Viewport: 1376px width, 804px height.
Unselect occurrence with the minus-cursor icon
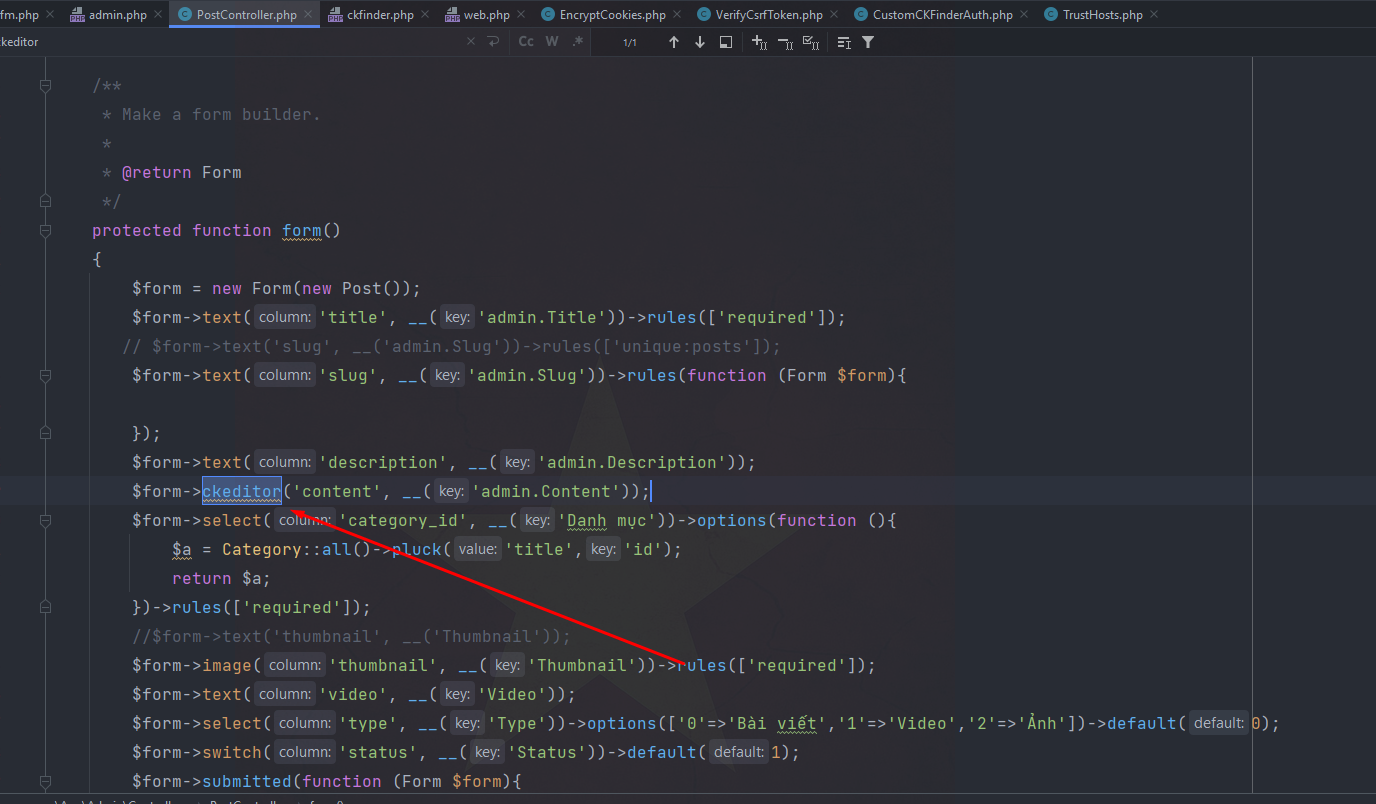(x=785, y=42)
